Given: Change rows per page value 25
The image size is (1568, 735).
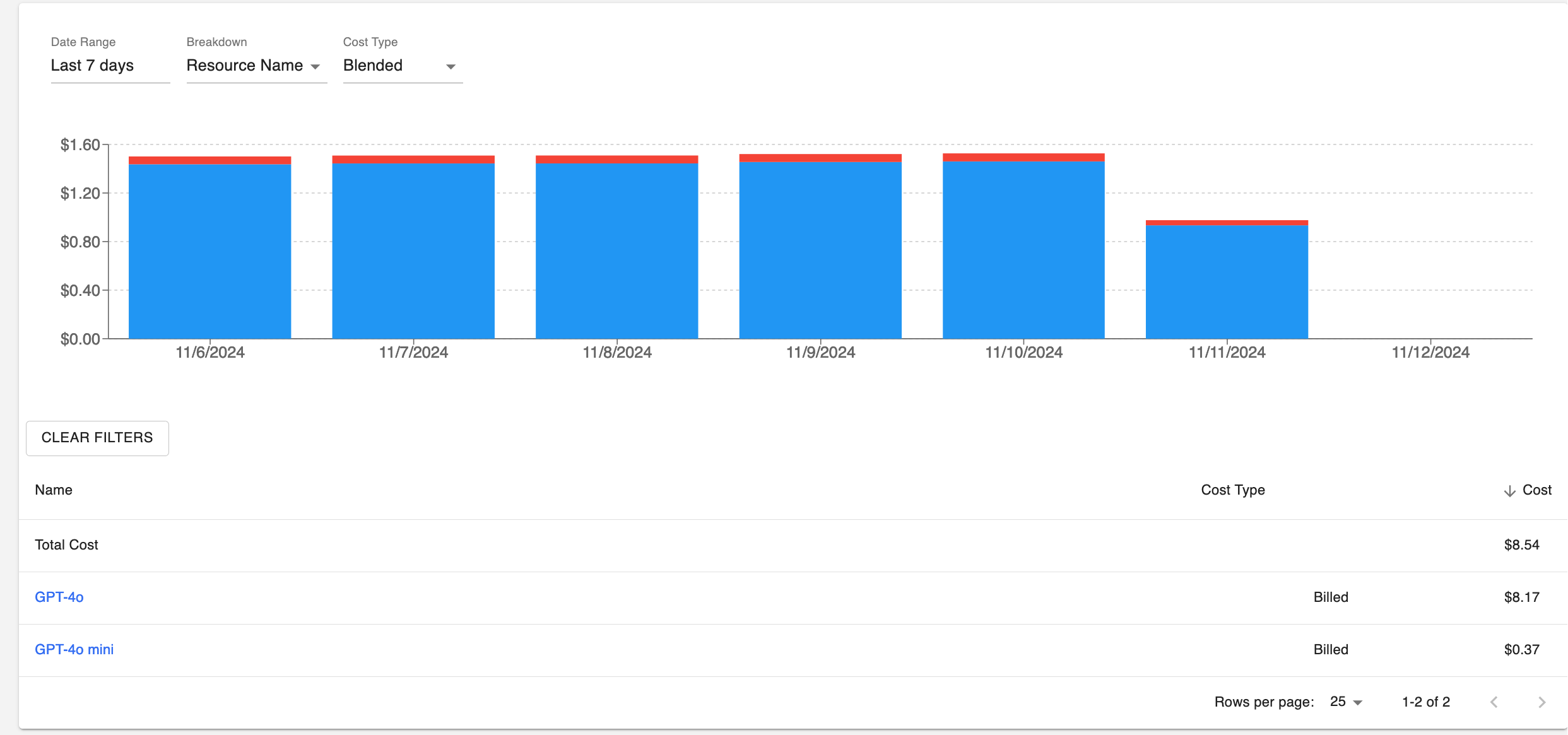Looking at the screenshot, I should tap(1338, 702).
